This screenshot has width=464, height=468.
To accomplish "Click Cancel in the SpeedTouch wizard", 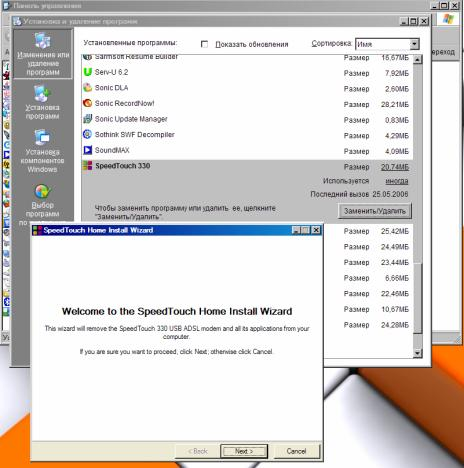I will tap(296, 451).
